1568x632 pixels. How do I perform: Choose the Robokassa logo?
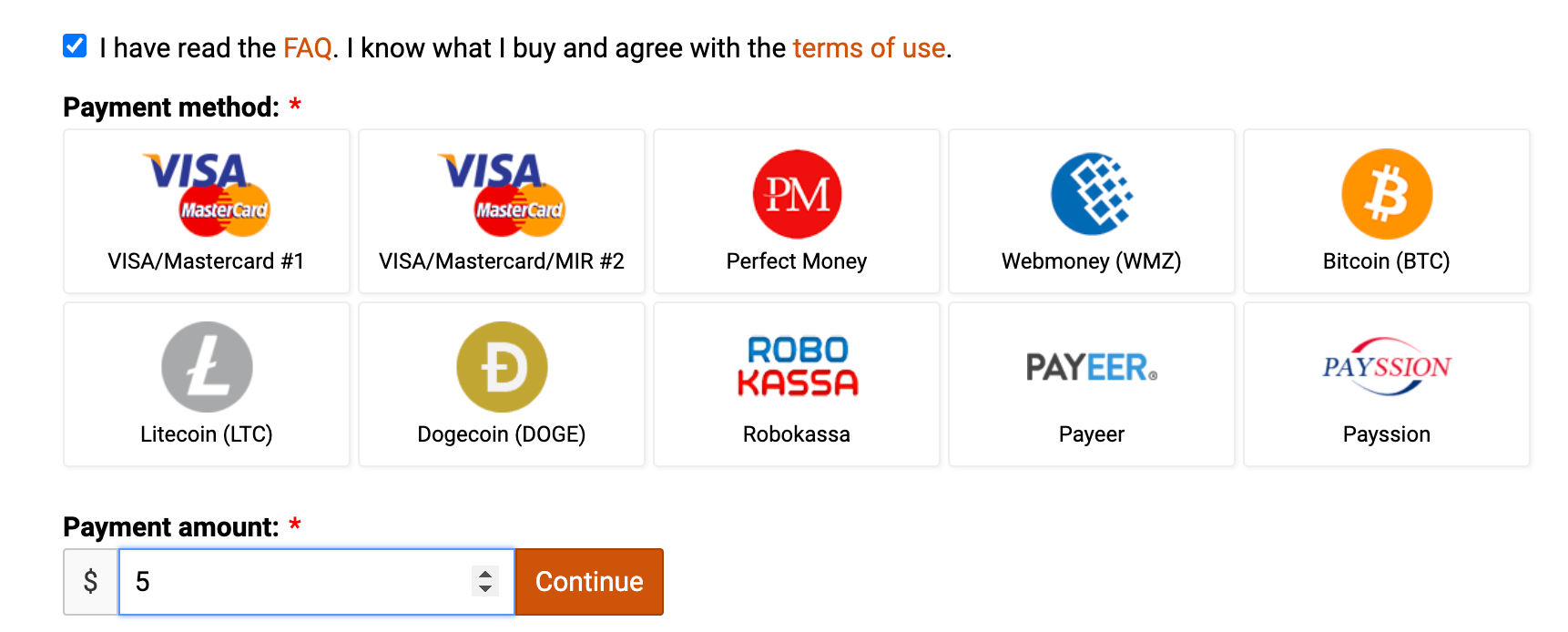(x=797, y=366)
